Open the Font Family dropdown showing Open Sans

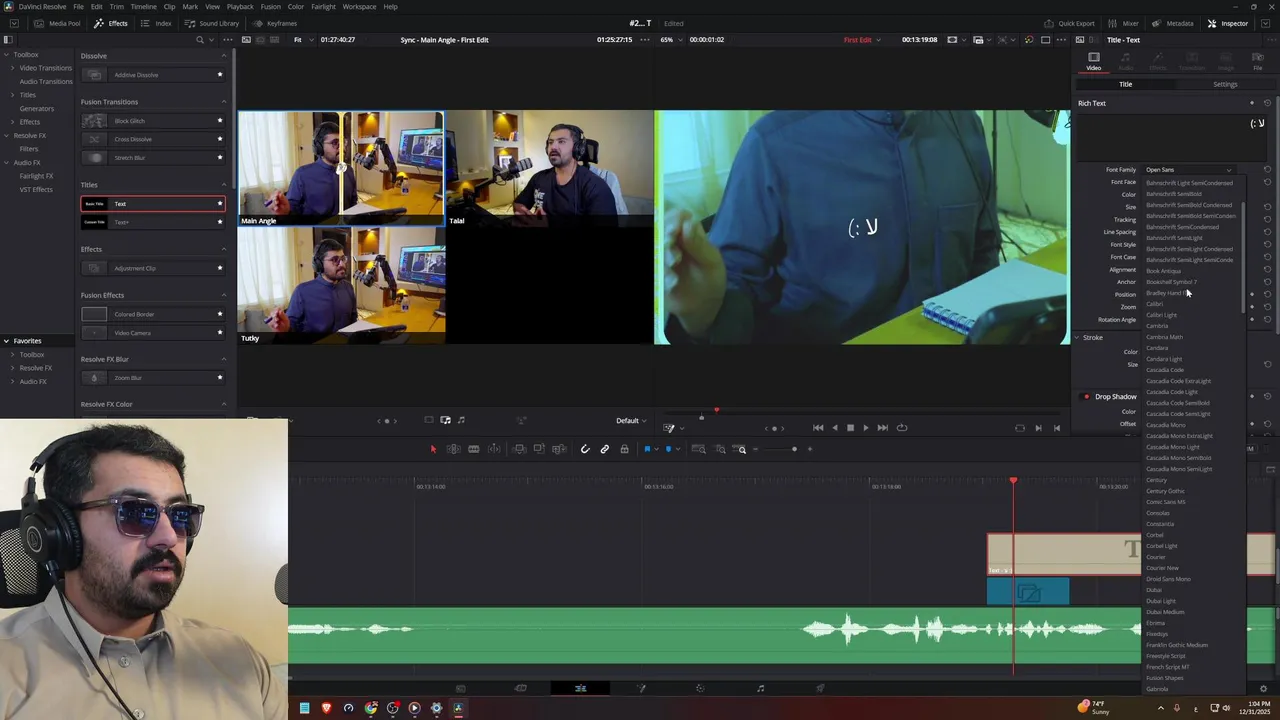(x=1189, y=170)
